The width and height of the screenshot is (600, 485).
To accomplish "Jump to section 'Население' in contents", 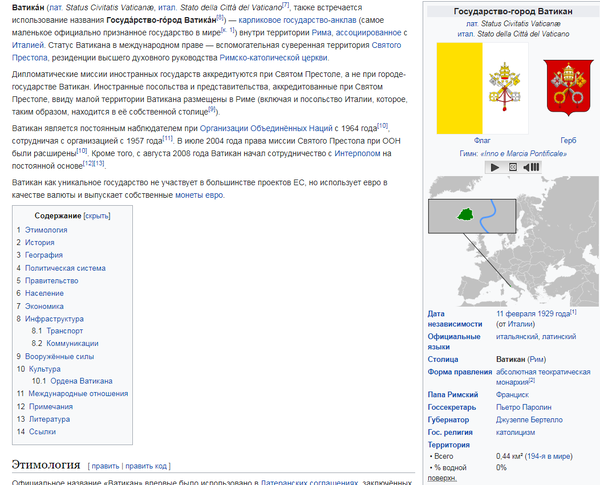I will [x=44, y=294].
